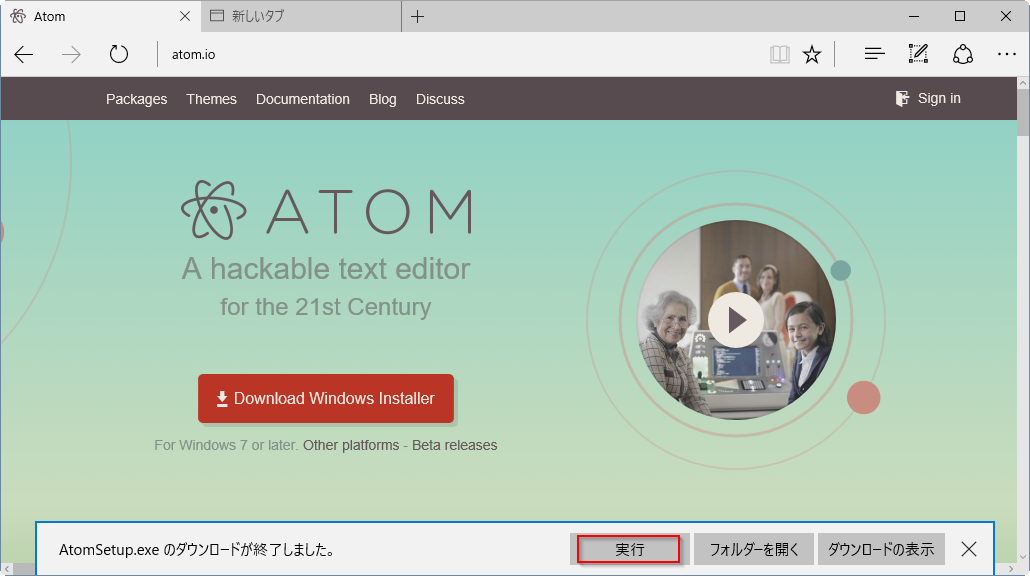Visit the Discuss forum
The height and width of the screenshot is (576, 1030).
click(x=440, y=99)
